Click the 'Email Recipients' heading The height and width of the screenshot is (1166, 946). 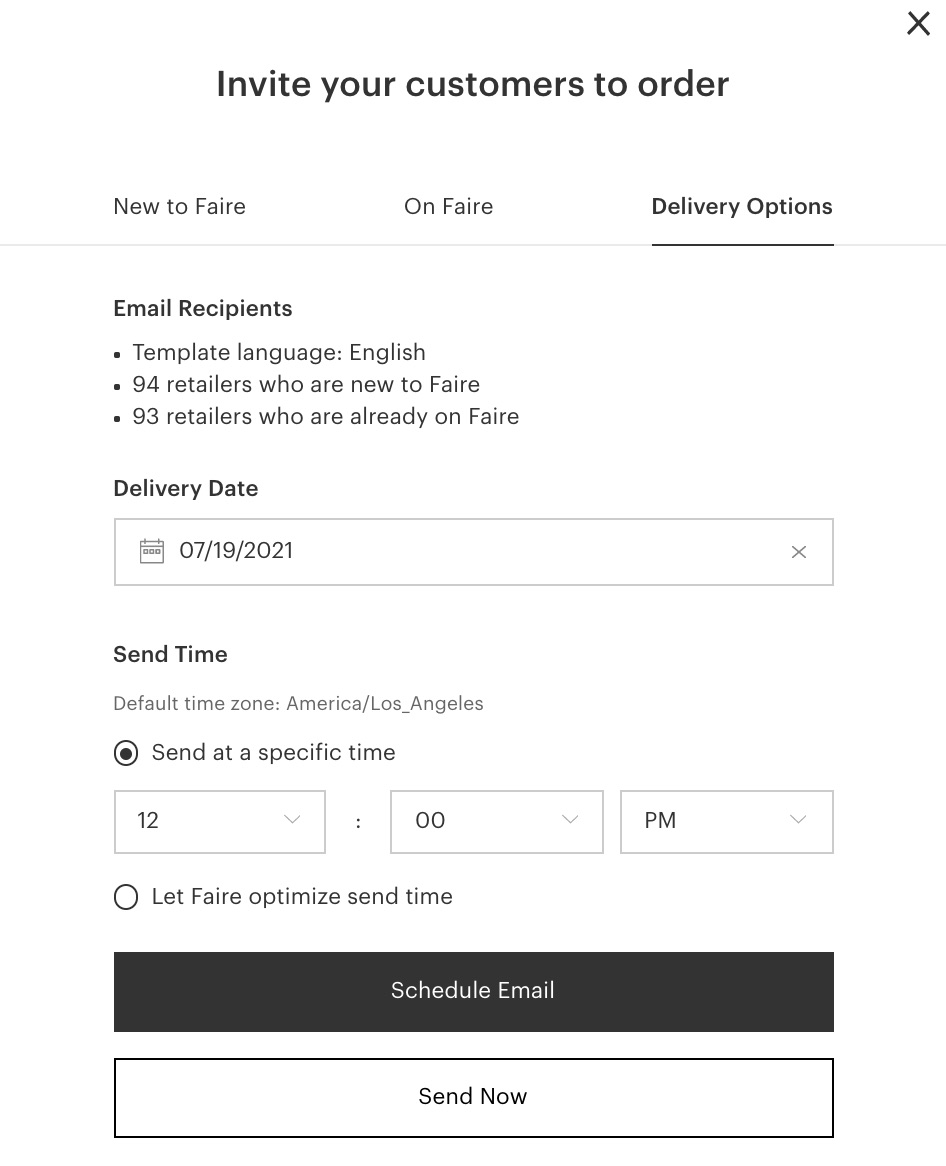(202, 308)
